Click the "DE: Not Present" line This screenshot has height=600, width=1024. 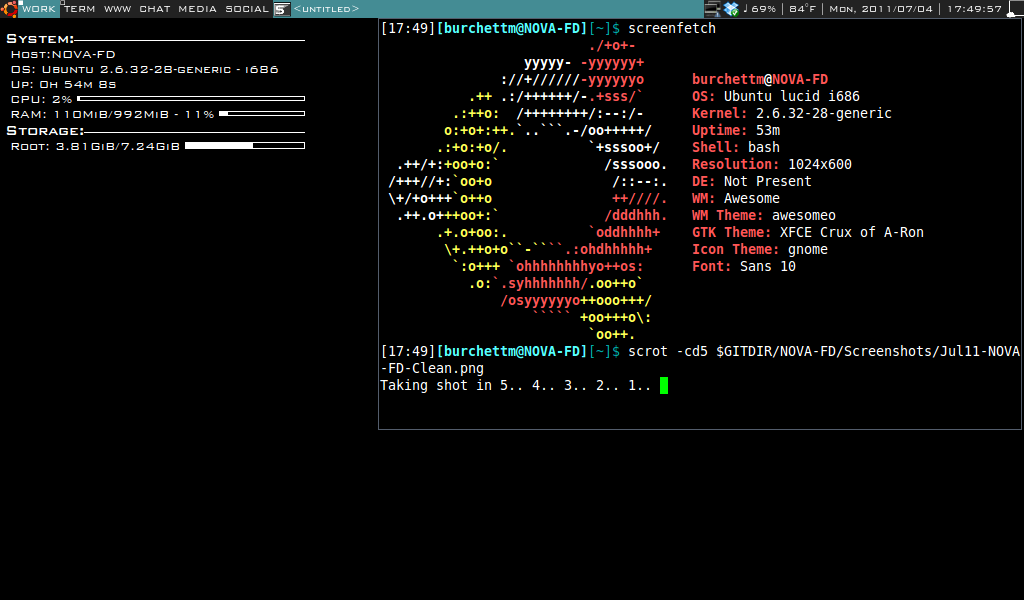752,181
